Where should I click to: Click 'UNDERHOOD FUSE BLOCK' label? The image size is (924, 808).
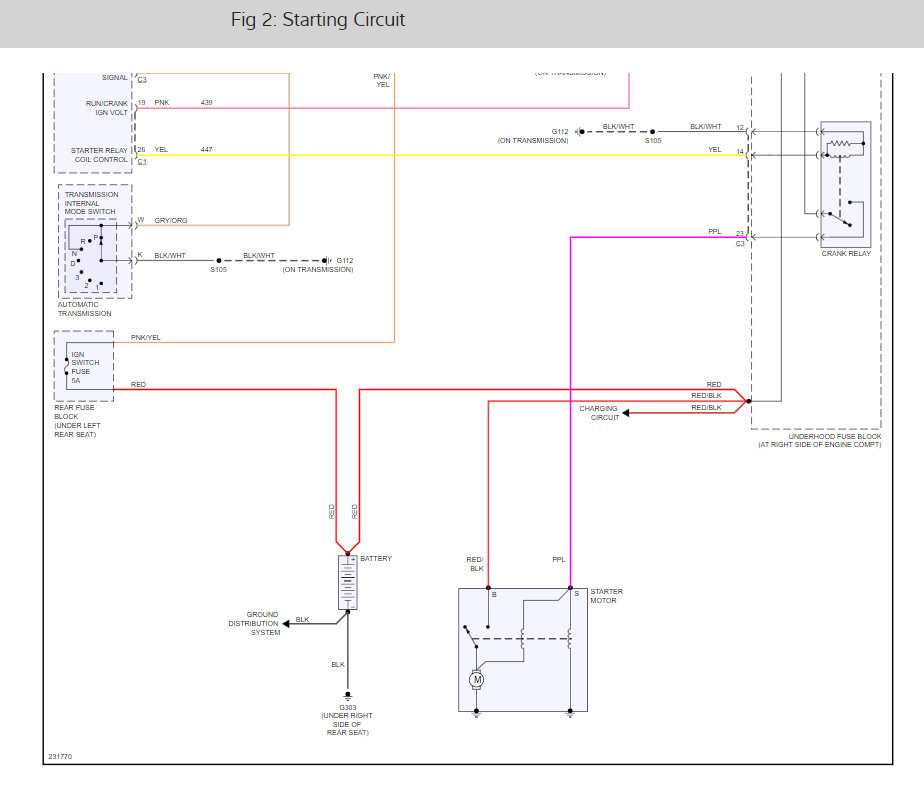pyautogui.click(x=834, y=437)
